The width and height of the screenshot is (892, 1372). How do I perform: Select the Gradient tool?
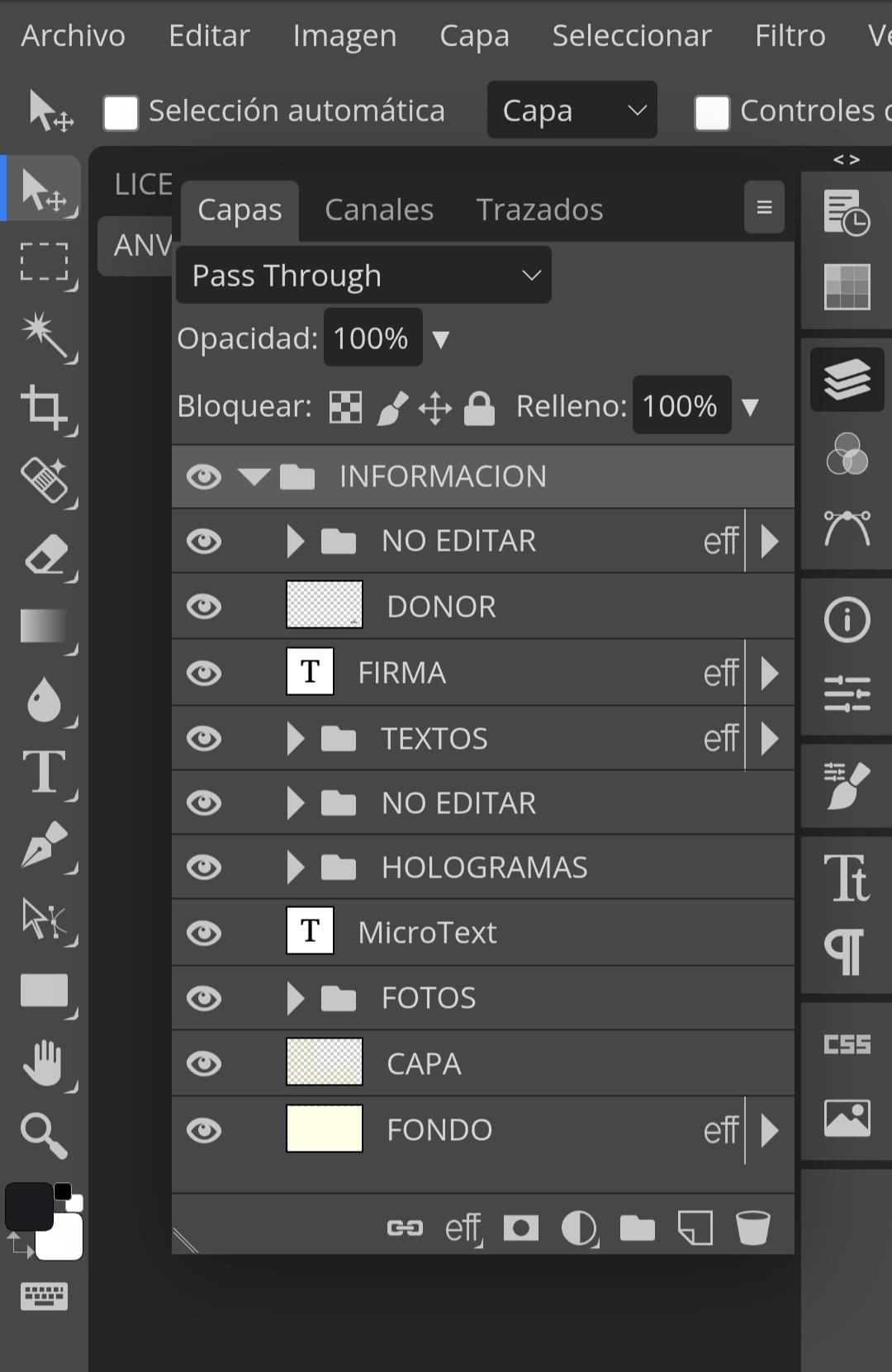[45, 626]
